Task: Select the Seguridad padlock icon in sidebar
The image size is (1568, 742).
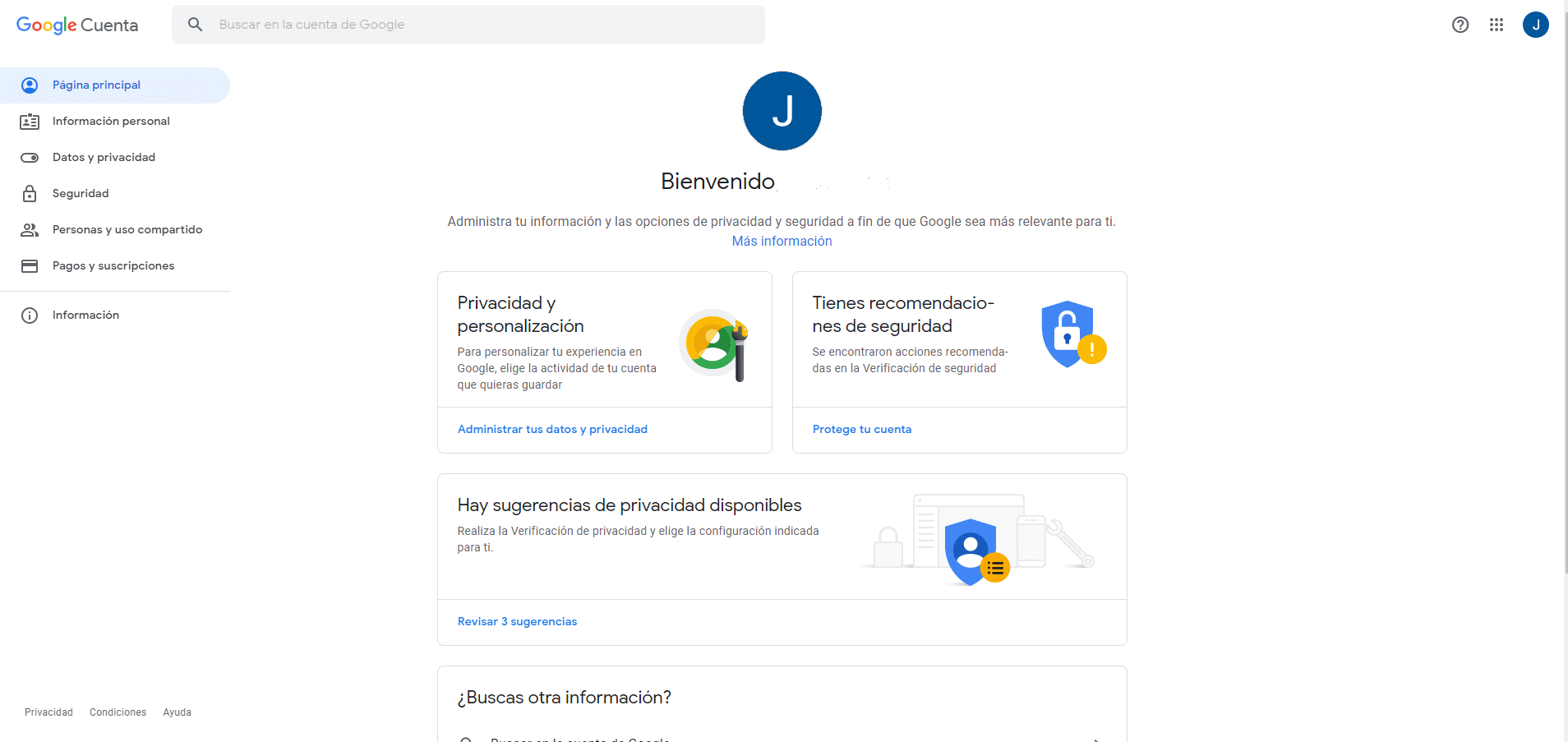Action: 30,193
